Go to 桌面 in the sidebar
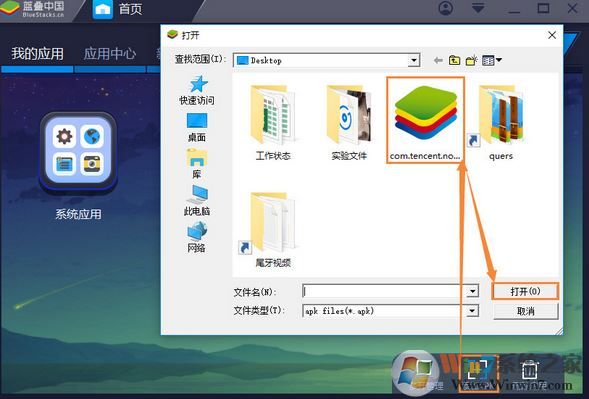 [197, 128]
